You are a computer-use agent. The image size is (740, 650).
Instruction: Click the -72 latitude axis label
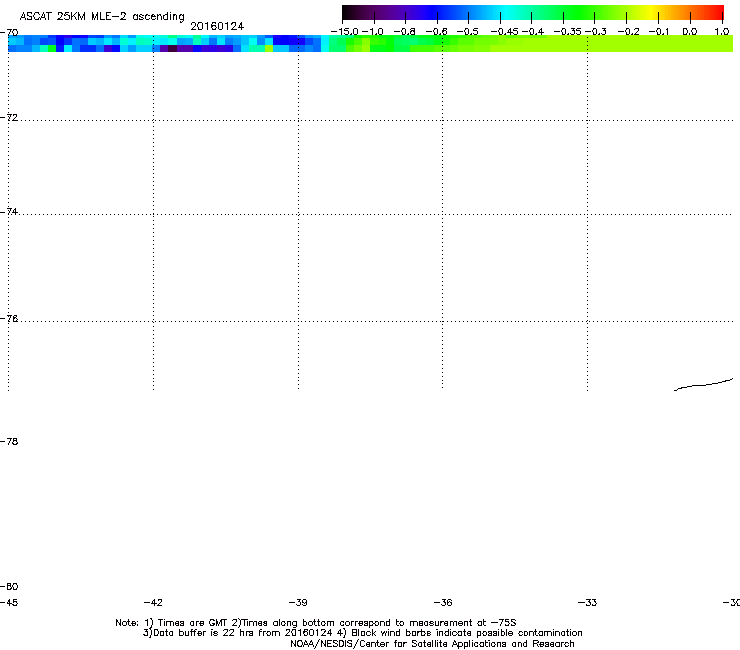(9, 118)
